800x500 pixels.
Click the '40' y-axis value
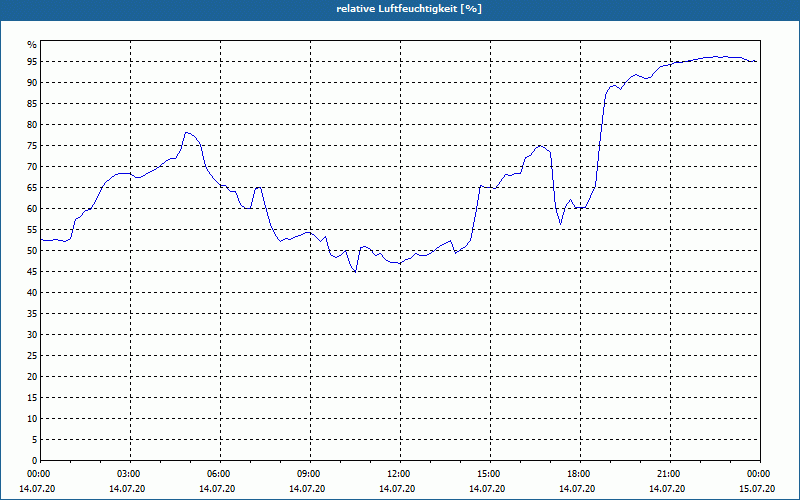(32, 293)
